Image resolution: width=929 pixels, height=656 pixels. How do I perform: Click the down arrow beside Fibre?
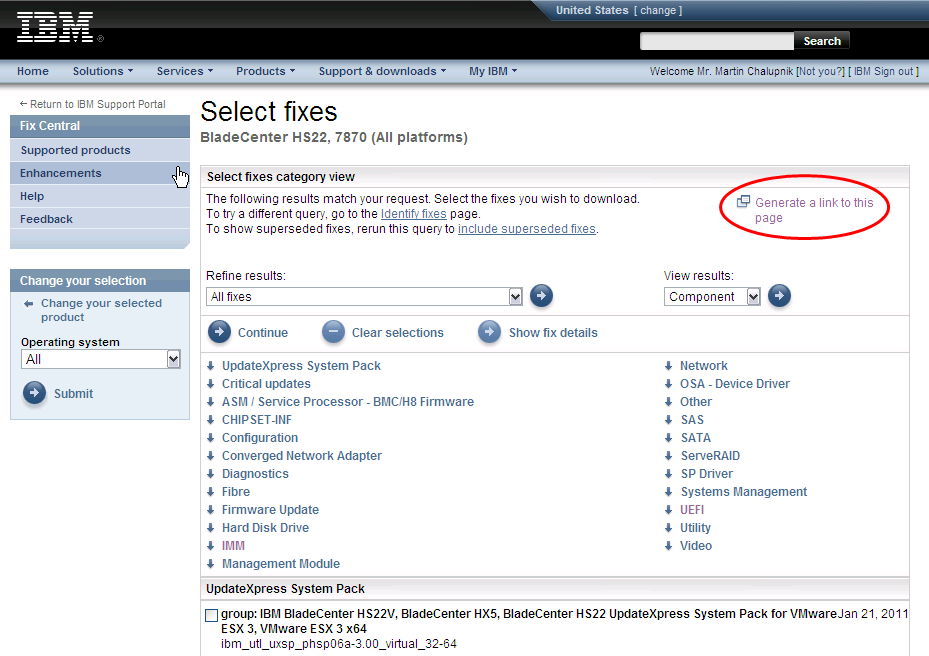click(210, 492)
